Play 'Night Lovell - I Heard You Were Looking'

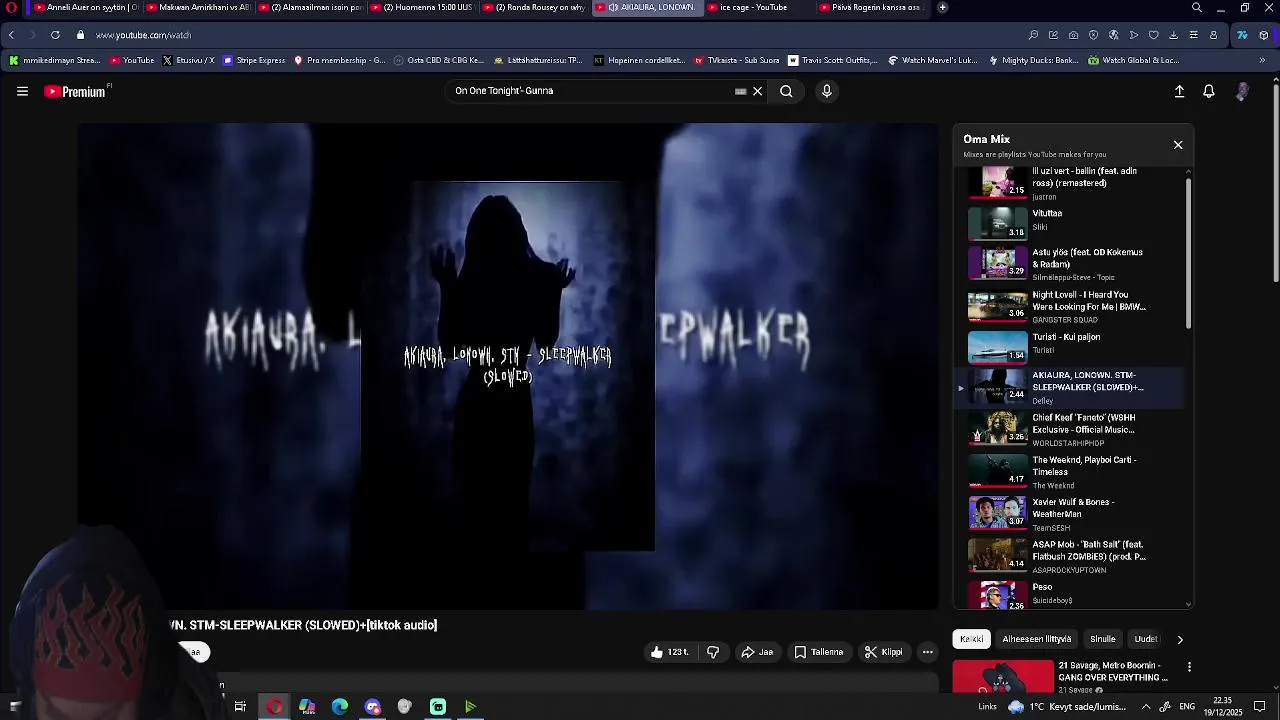[x=1069, y=306]
